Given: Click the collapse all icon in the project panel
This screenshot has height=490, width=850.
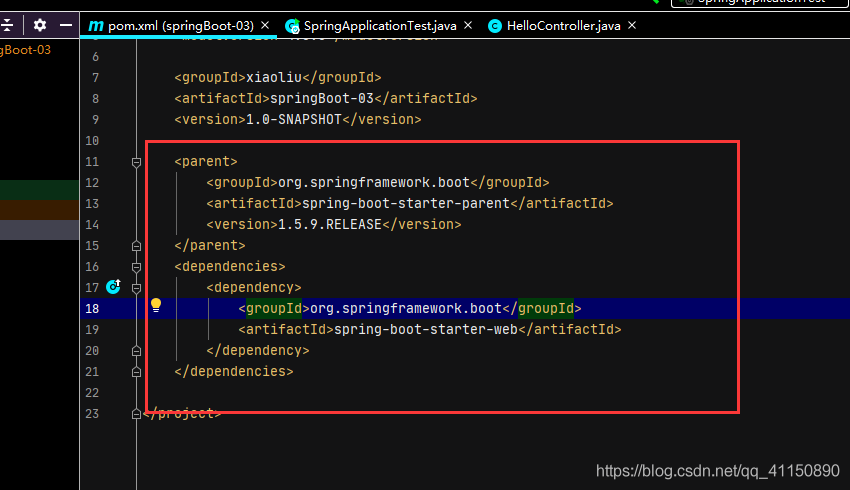Looking at the screenshot, I should [7, 25].
